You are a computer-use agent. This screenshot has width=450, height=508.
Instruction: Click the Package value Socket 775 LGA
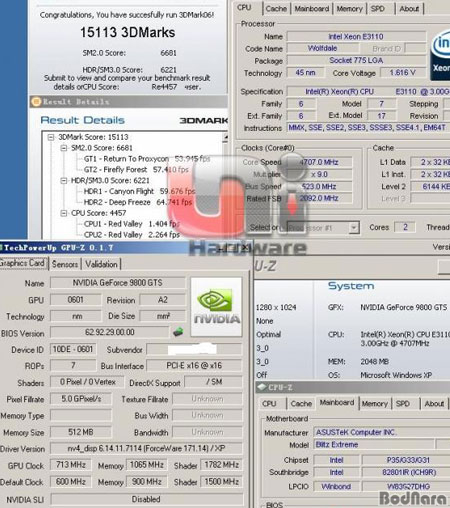pos(356,60)
